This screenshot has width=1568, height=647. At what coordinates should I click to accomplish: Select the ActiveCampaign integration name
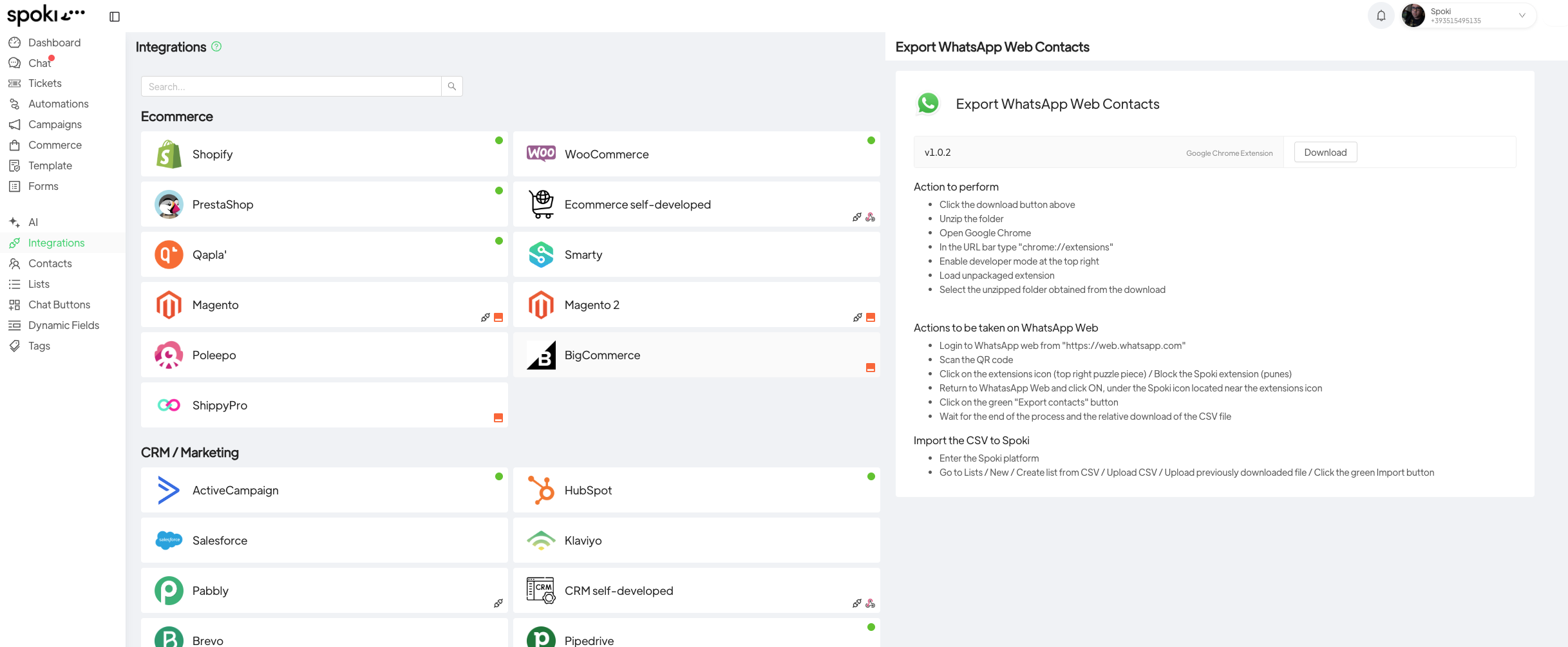point(236,491)
